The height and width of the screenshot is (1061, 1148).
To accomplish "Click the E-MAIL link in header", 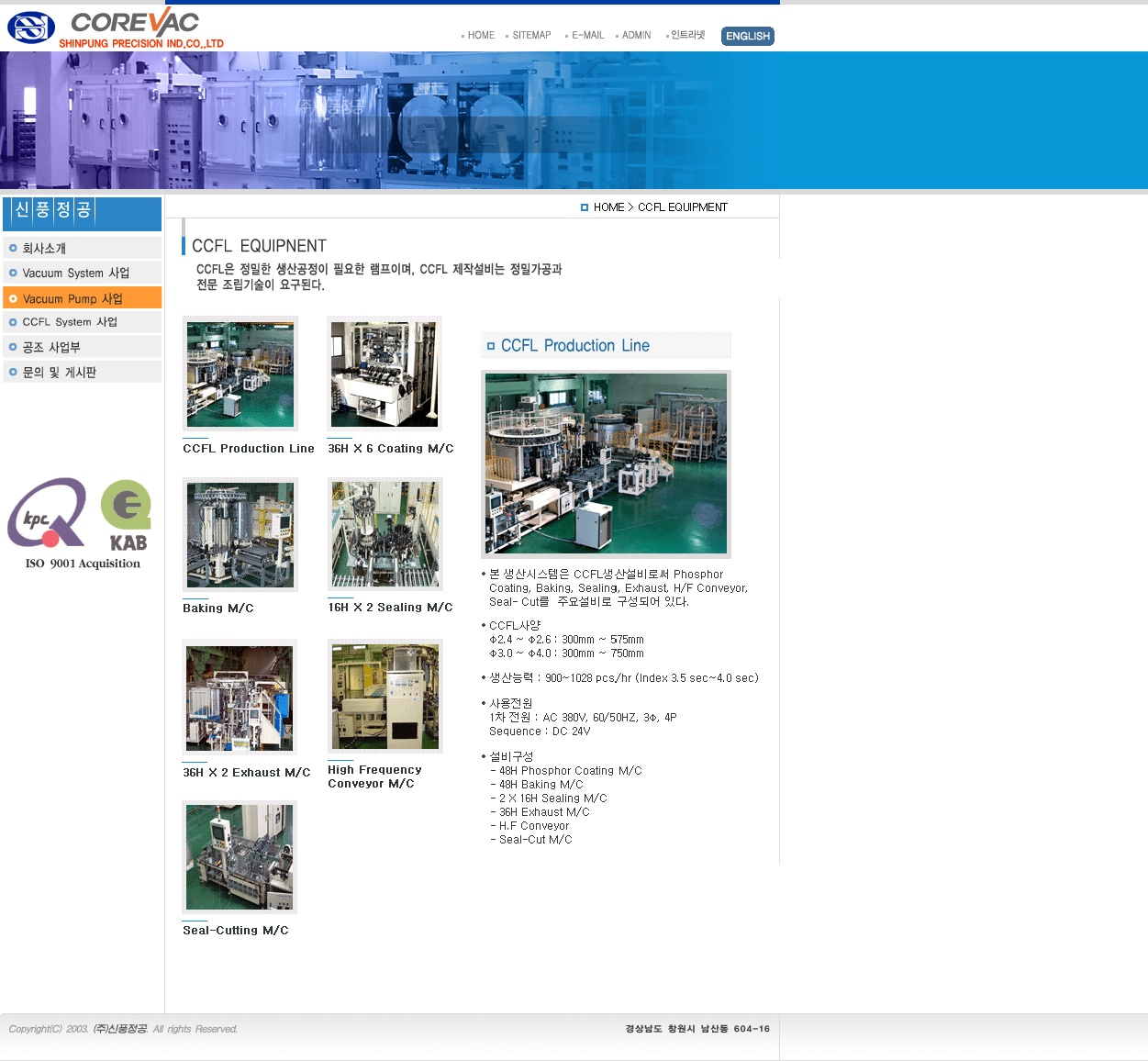I will pos(587,36).
